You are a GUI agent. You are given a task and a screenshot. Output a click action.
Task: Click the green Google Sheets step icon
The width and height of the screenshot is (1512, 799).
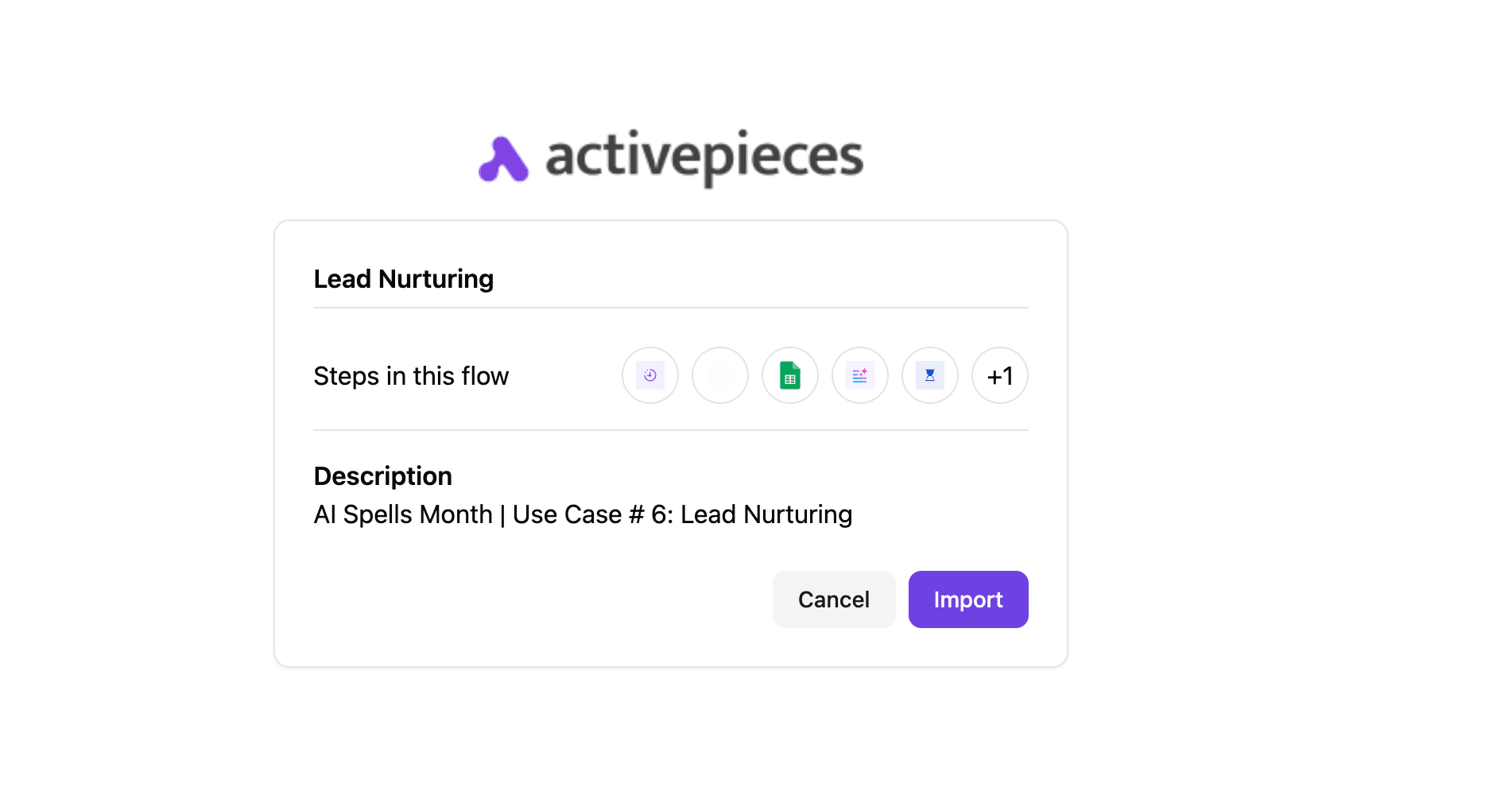point(789,375)
